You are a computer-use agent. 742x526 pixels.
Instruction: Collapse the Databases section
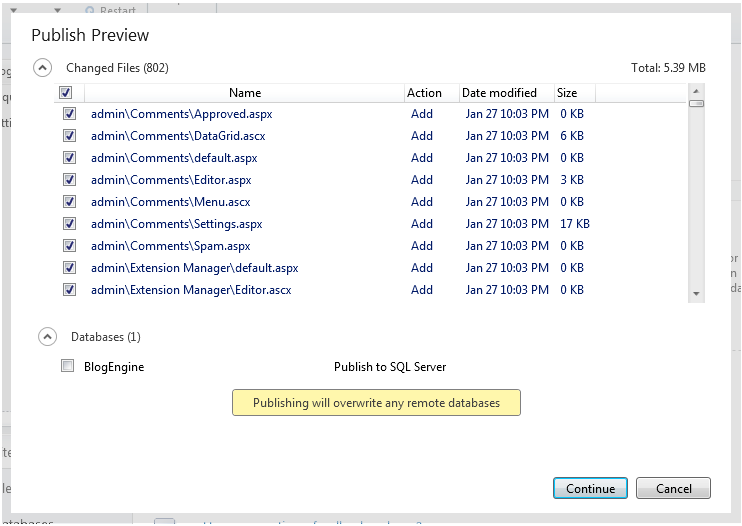(47, 337)
